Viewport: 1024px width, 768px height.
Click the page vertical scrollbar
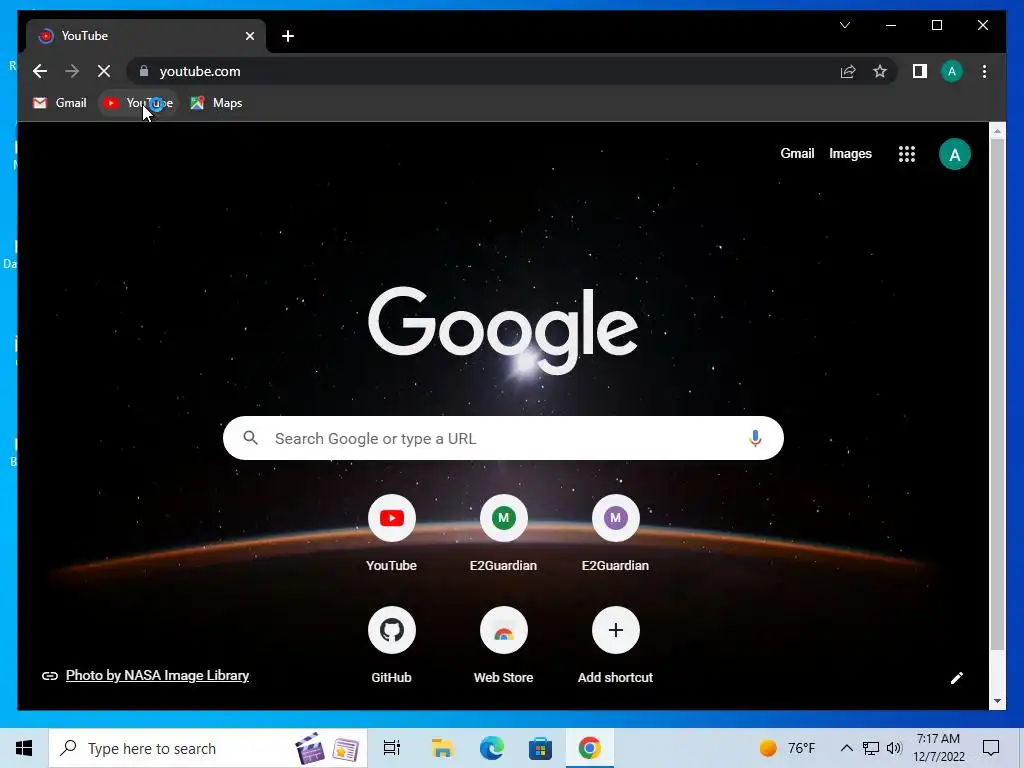point(997,392)
